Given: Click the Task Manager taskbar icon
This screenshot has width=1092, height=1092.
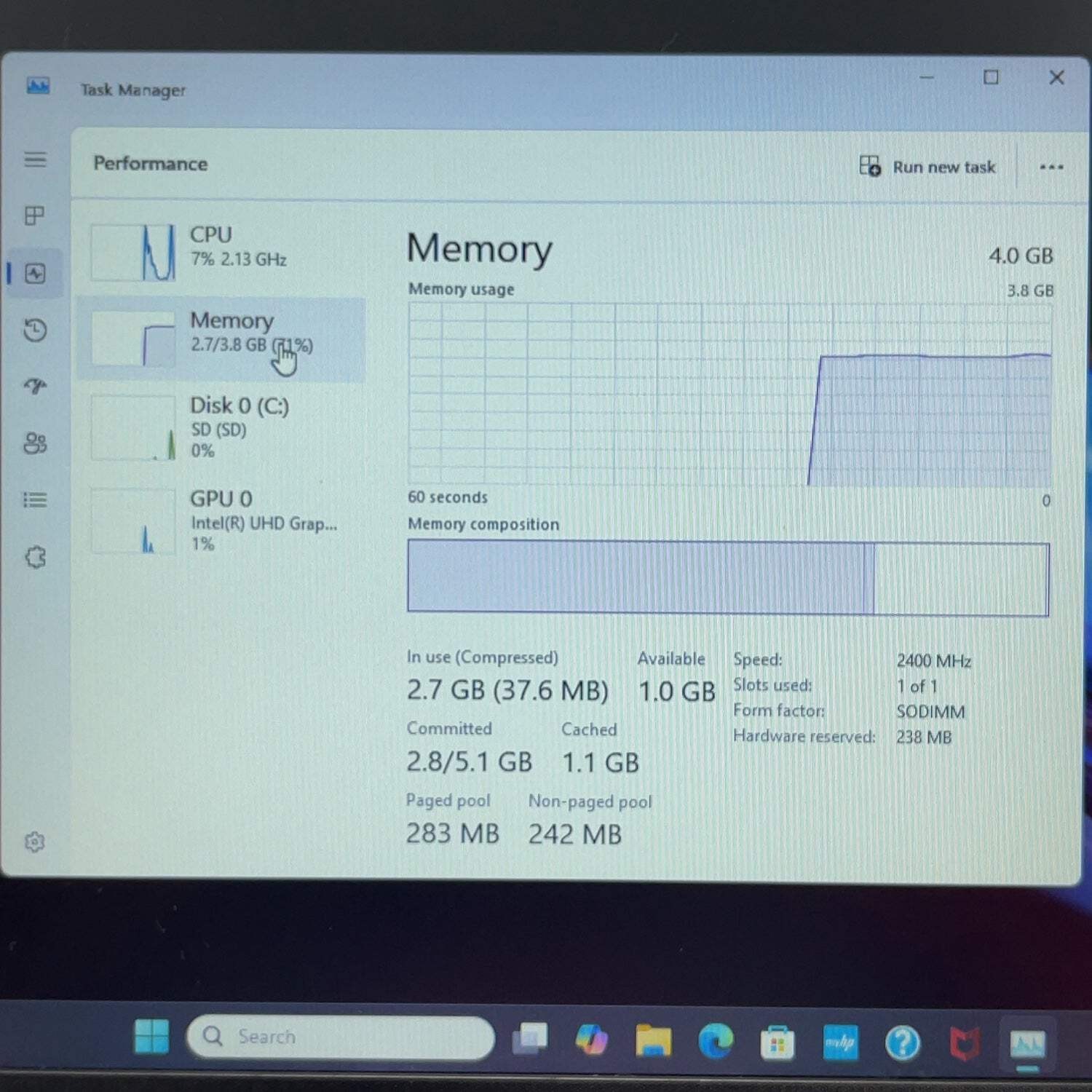Looking at the screenshot, I should coord(1027,1045).
